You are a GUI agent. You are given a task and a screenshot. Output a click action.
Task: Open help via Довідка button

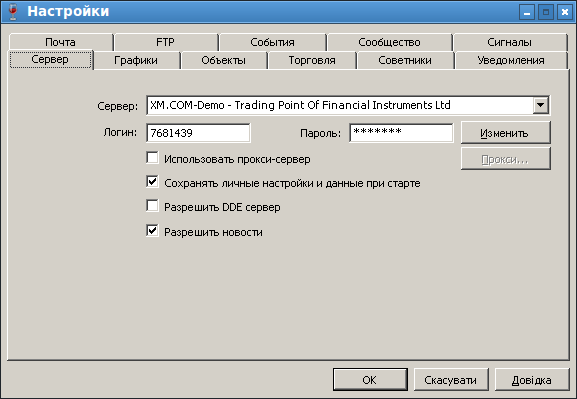coord(532,379)
